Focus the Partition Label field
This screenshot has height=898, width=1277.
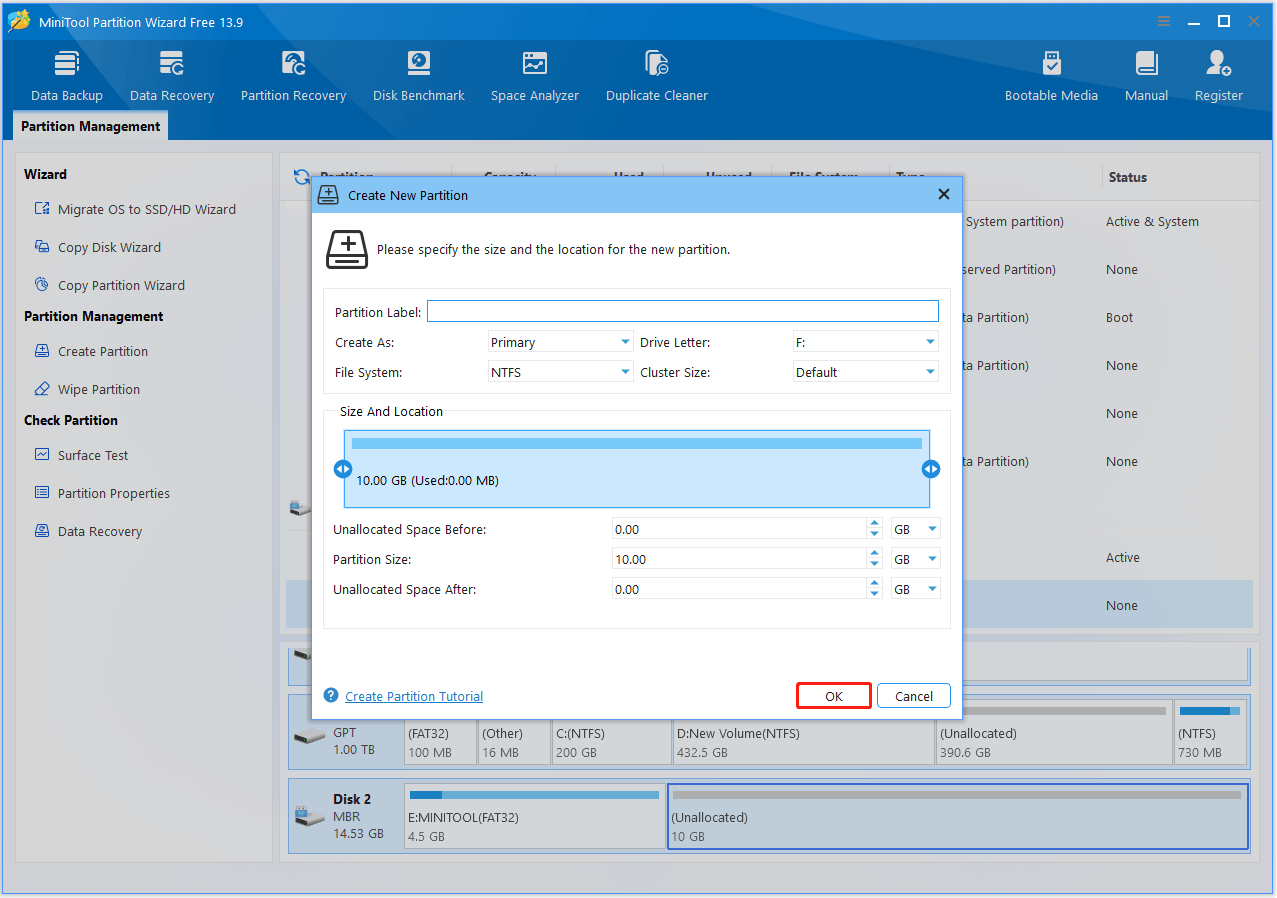click(683, 312)
